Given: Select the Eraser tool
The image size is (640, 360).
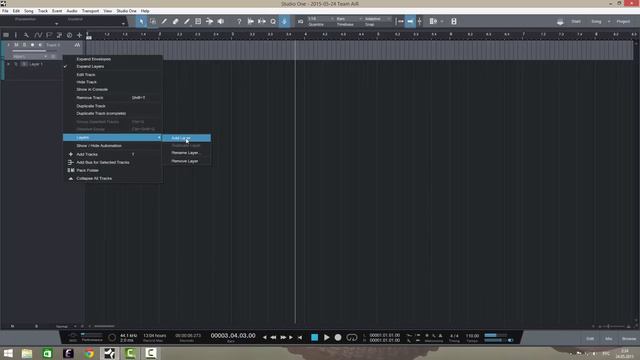Looking at the screenshot, I should (x=176, y=21).
